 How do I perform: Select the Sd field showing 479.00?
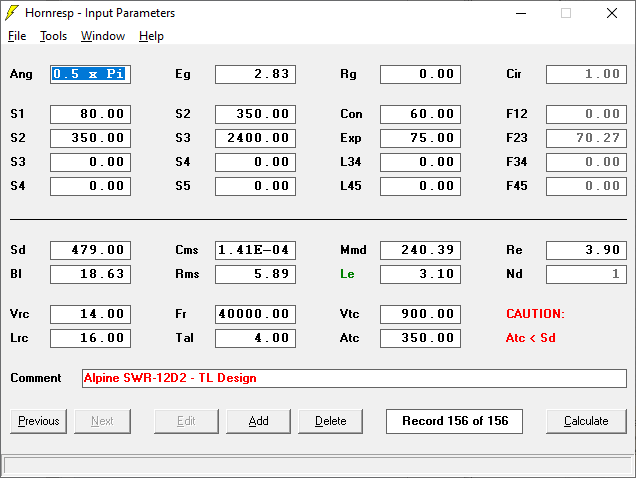[90, 250]
